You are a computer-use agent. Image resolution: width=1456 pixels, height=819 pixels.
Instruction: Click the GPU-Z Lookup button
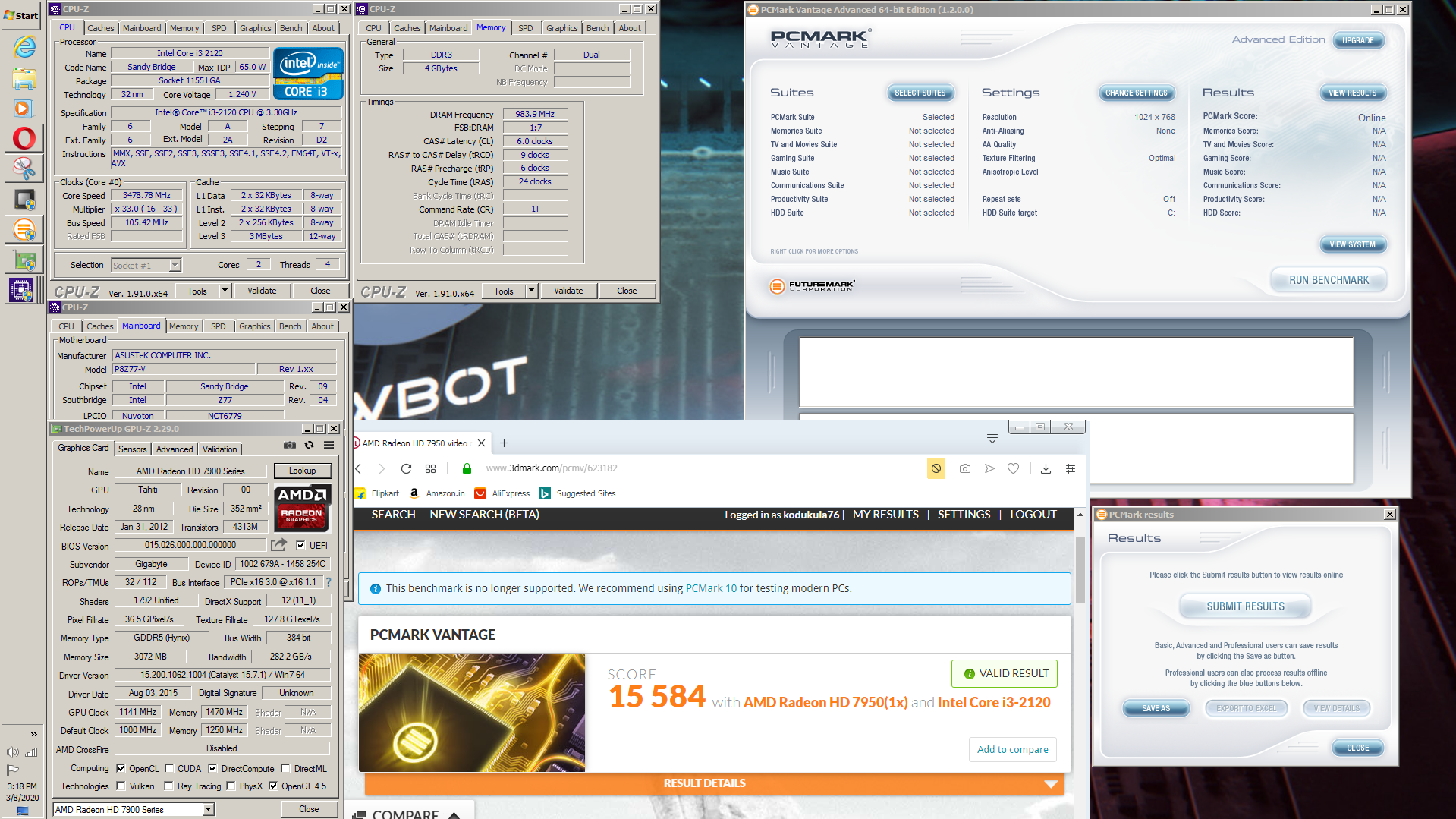[x=302, y=471]
